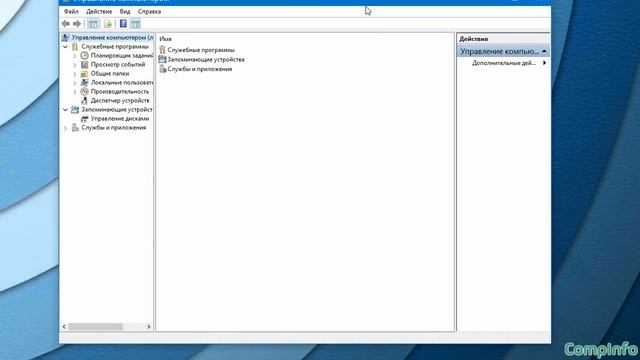This screenshot has width=640, height=360.
Task: Expand the Локальные пользователи node
Action: [75, 82]
